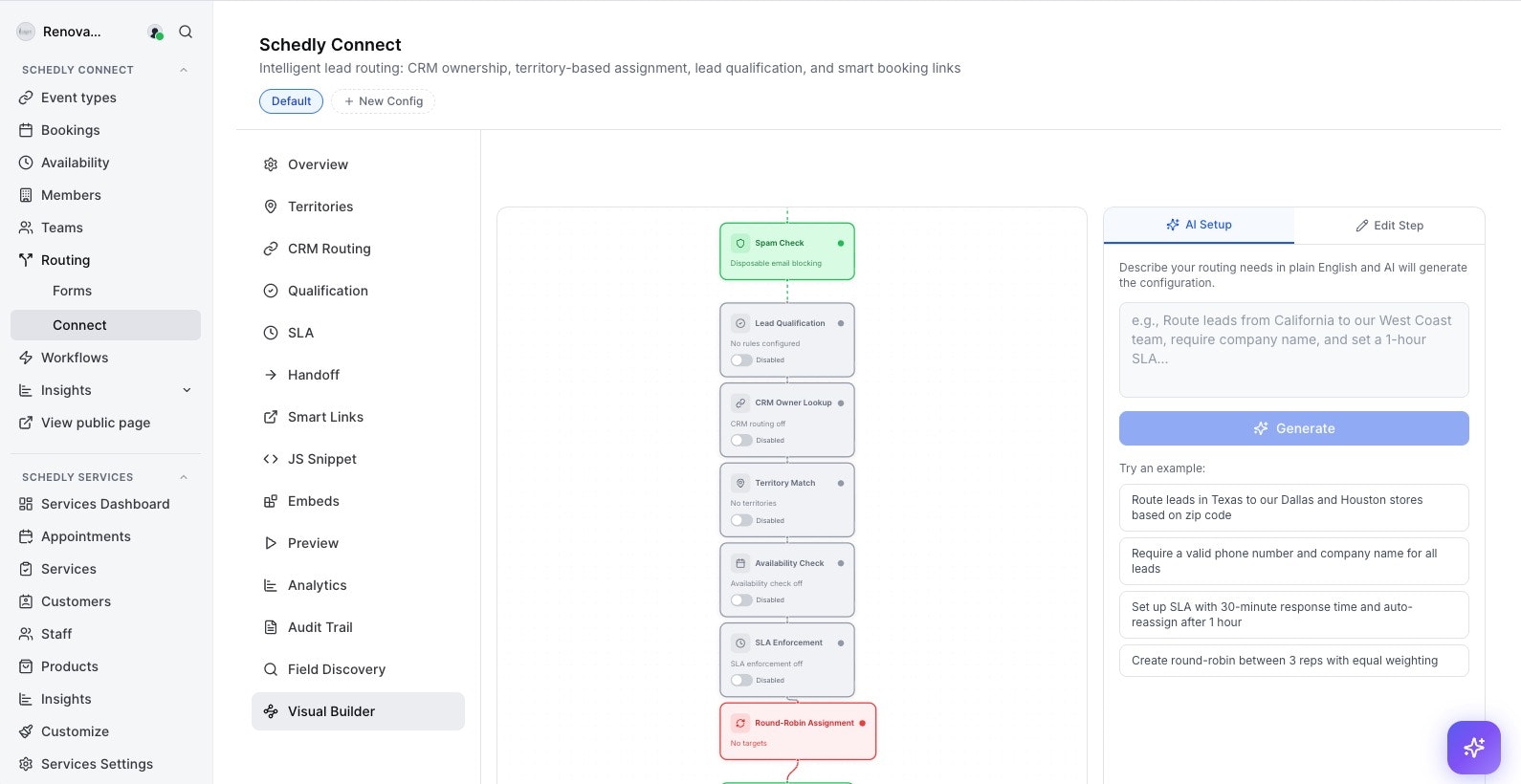The image size is (1521, 784).
Task: Click the New Config button
Action: (x=384, y=101)
